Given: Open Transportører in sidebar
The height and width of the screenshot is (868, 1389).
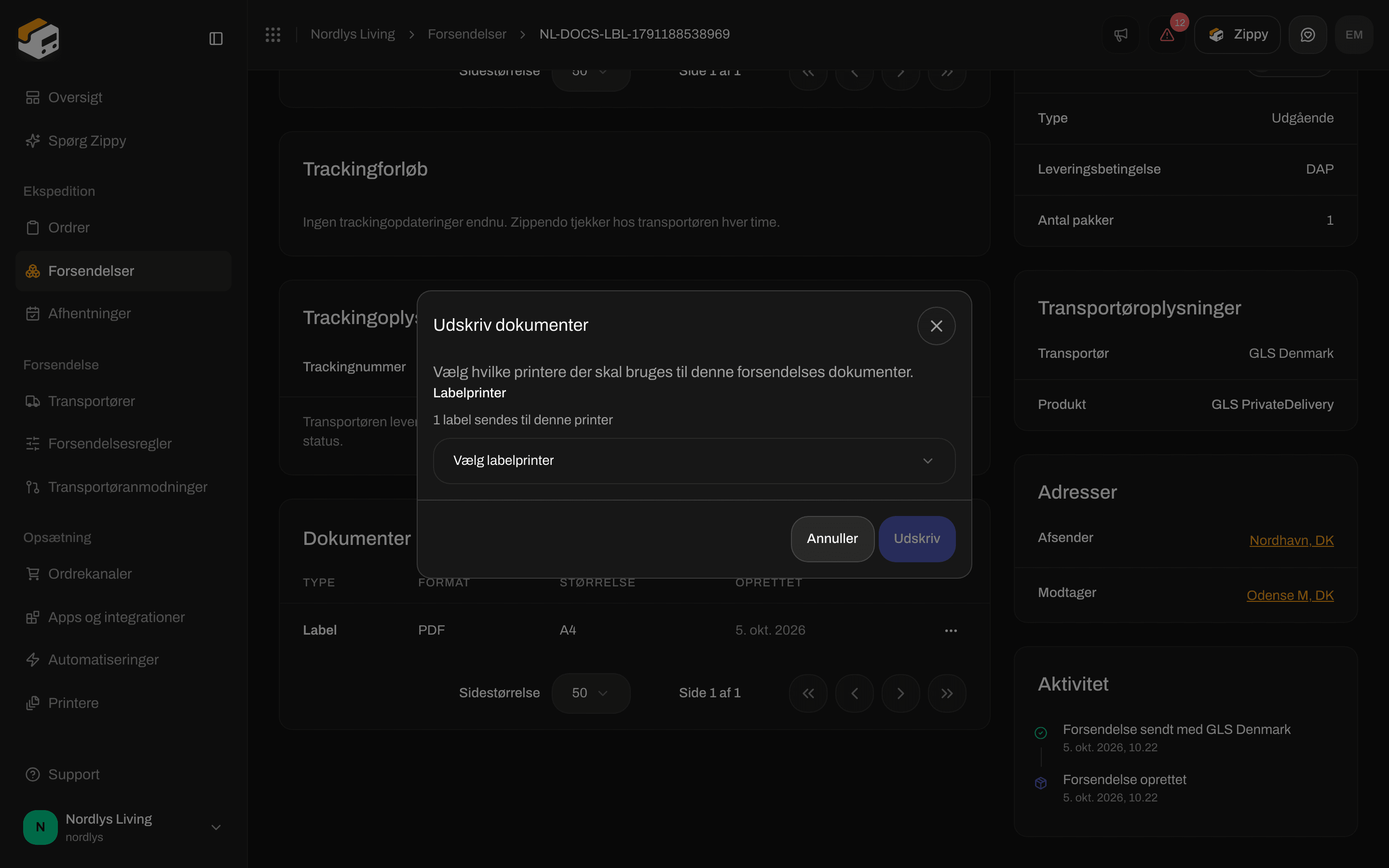Looking at the screenshot, I should (x=123, y=401).
